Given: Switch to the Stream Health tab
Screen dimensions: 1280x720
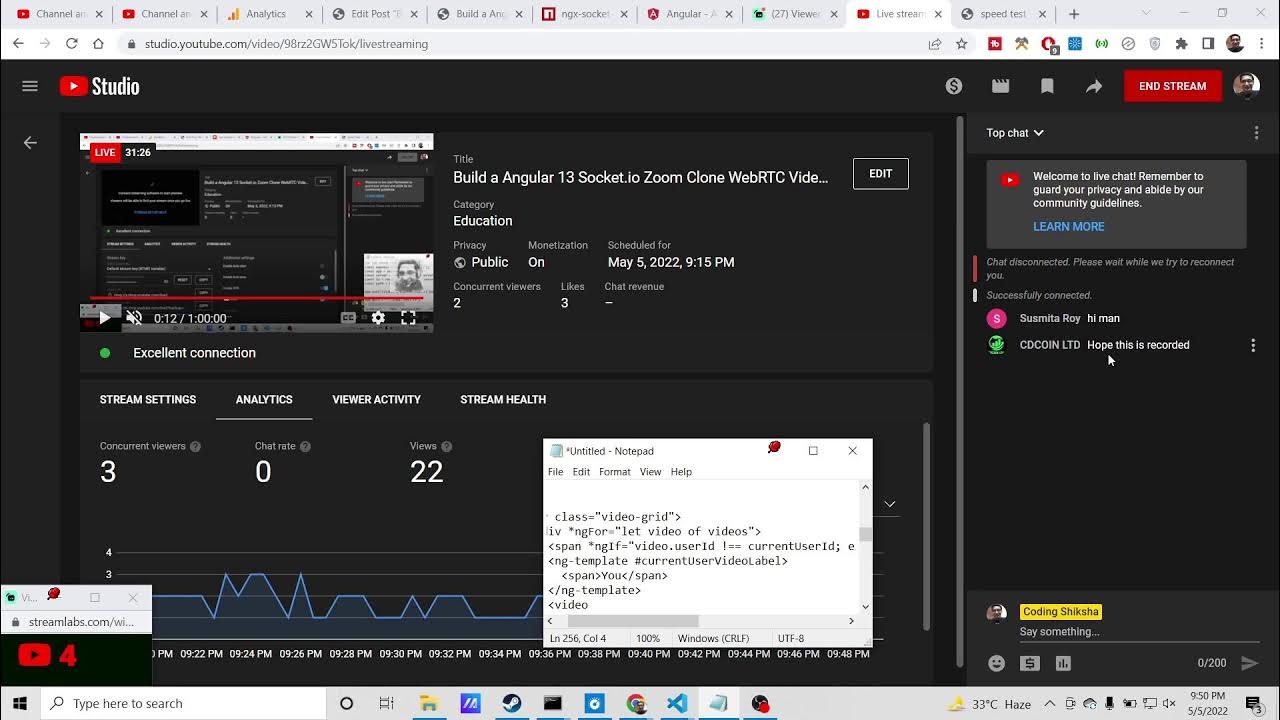Looking at the screenshot, I should coord(502,399).
